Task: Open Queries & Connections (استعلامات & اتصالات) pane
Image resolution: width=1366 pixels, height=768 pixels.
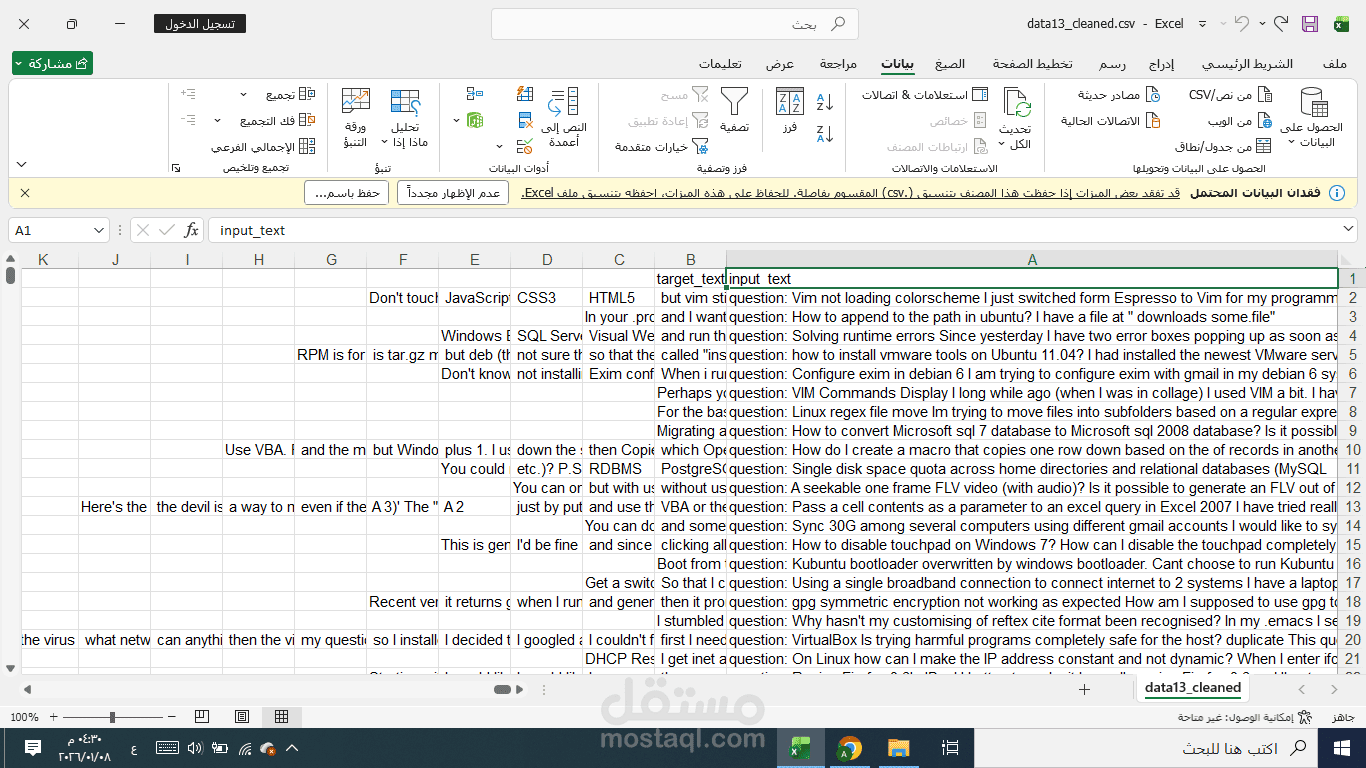Action: pos(925,95)
